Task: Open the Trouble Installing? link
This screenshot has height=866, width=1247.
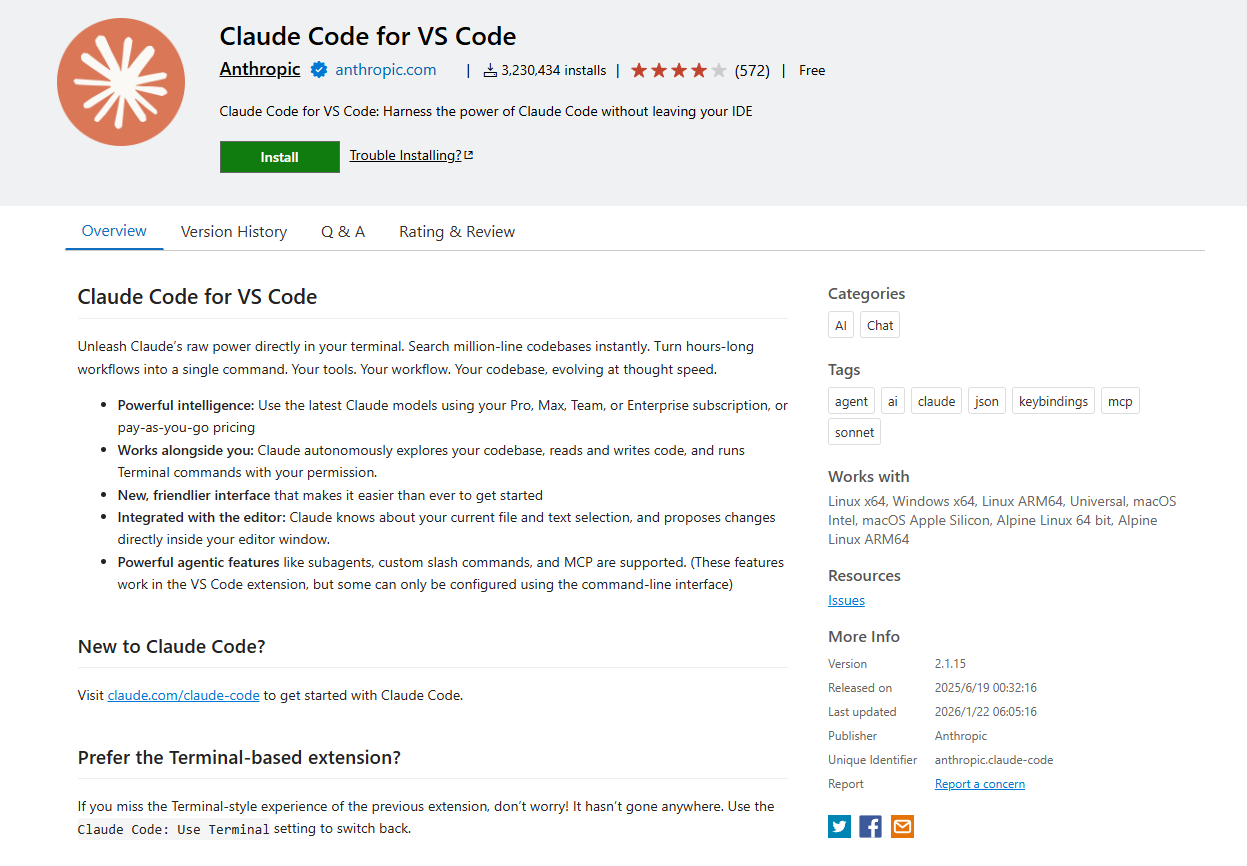Action: pos(411,155)
